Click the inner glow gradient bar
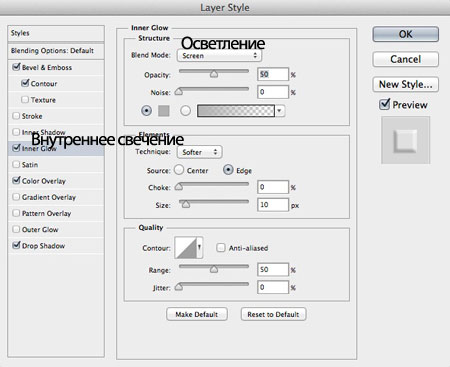The width and height of the screenshot is (450, 367). [x=236, y=111]
